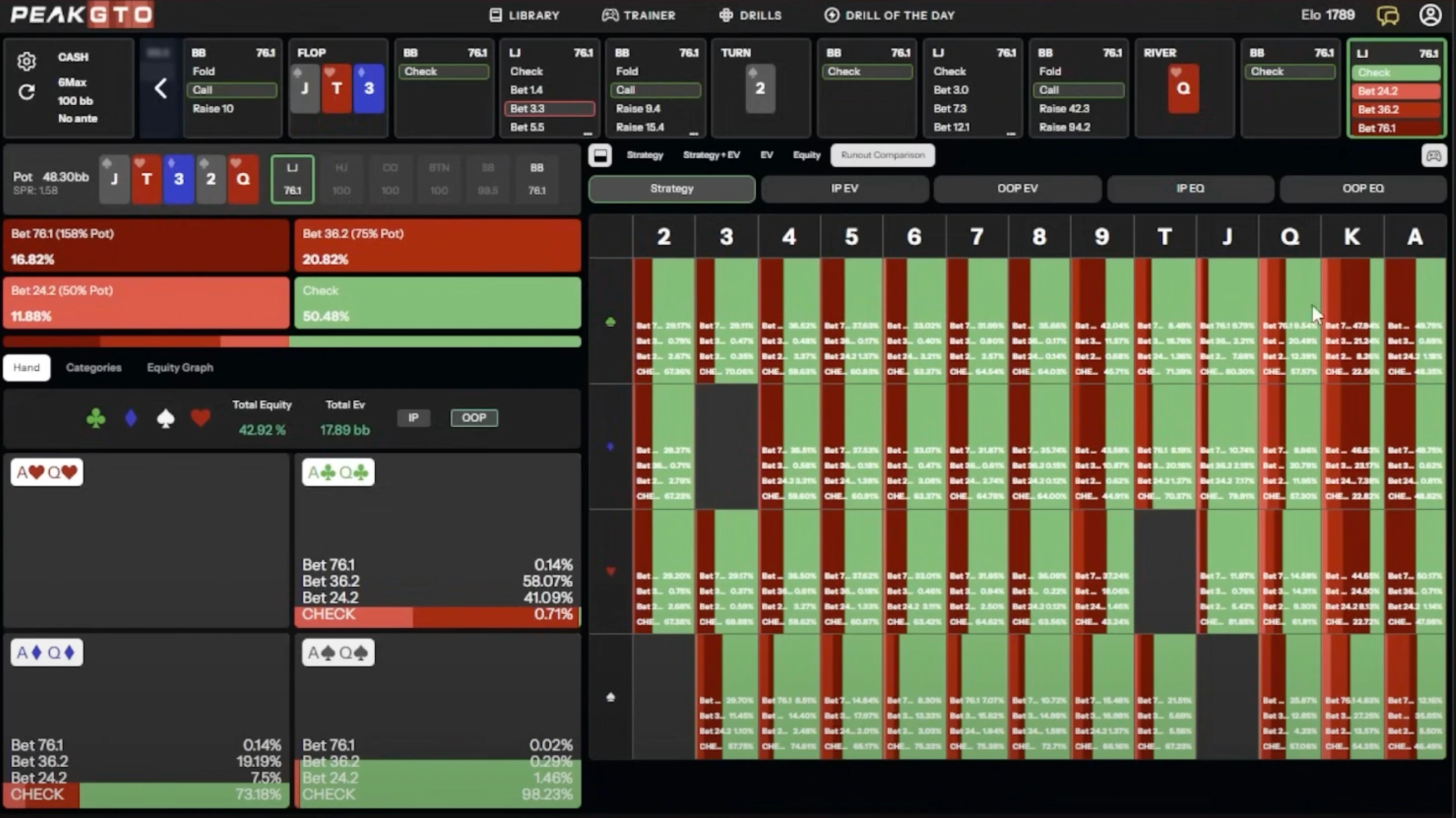
Task: Expand more BB raise options
Action: (x=694, y=133)
